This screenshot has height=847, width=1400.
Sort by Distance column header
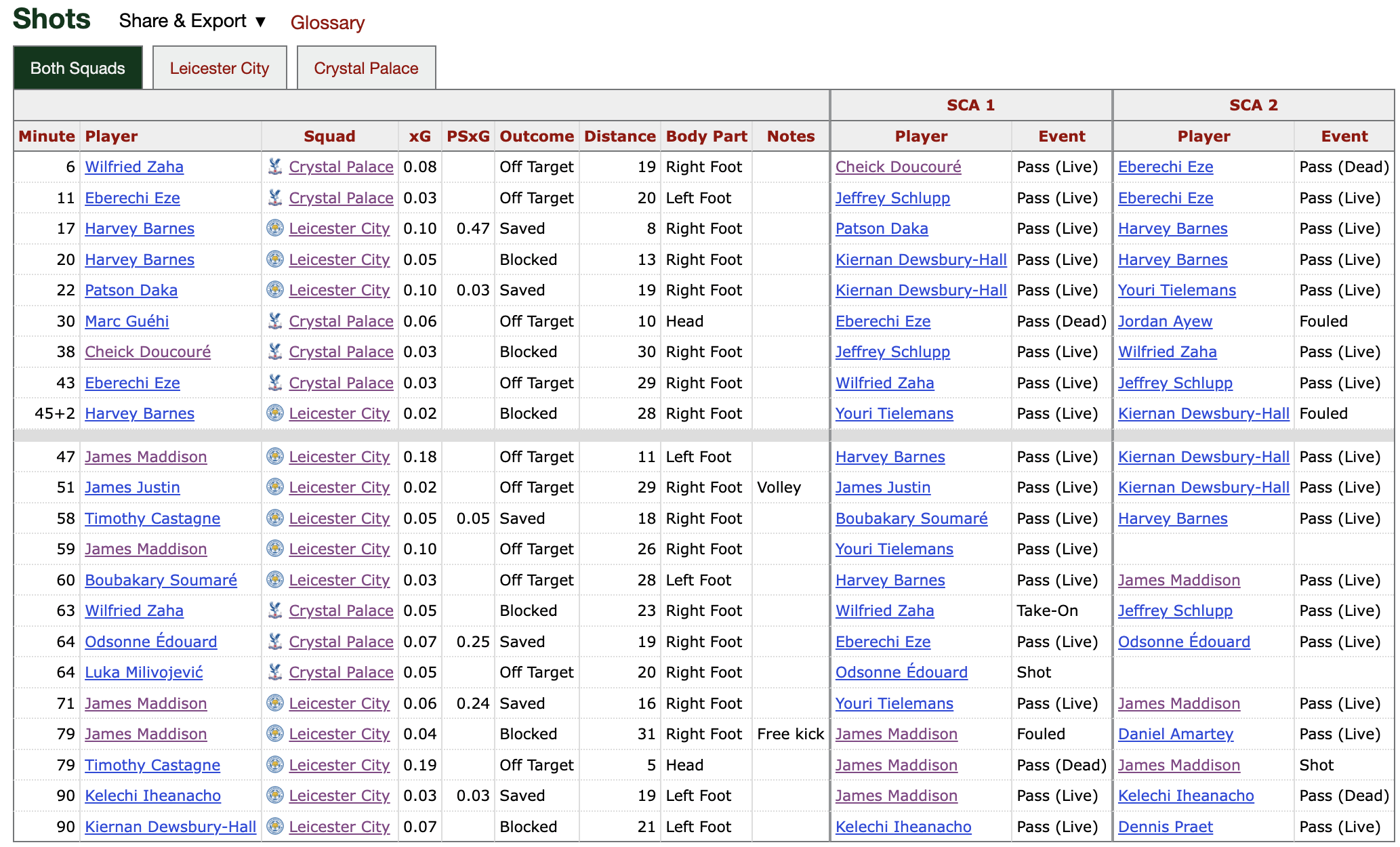click(620, 136)
